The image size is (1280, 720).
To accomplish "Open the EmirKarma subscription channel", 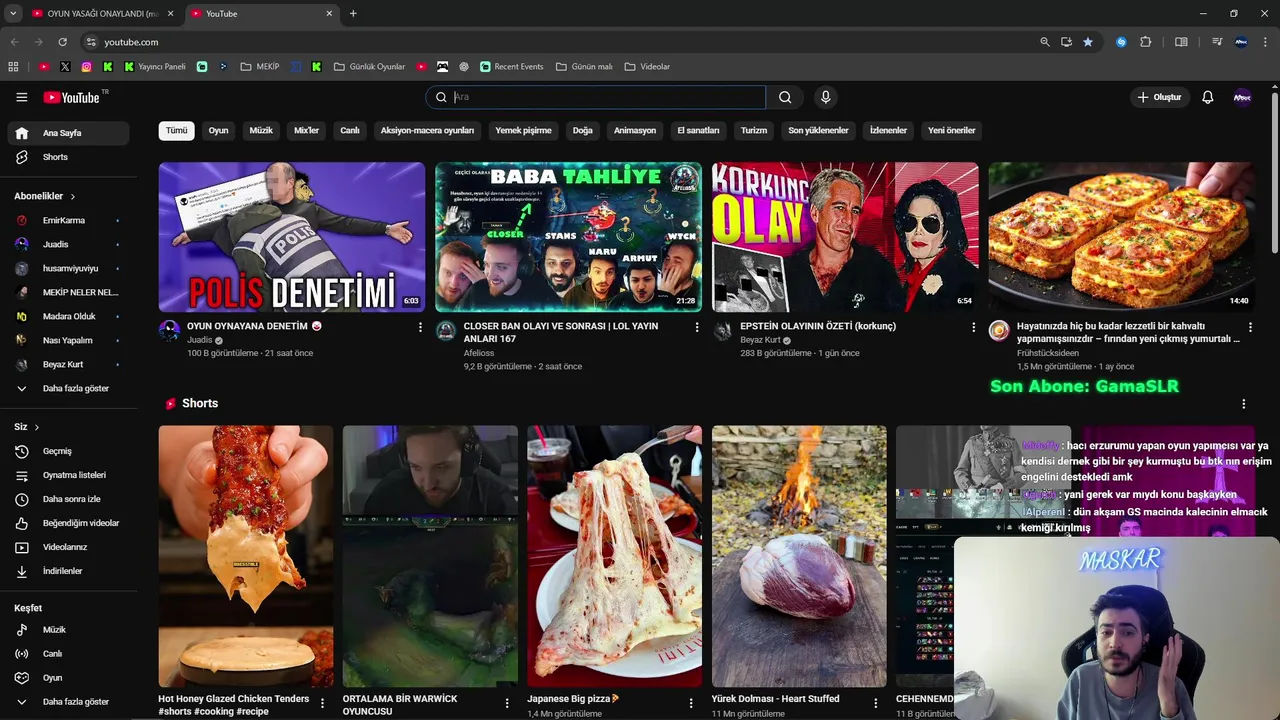I will 68,220.
